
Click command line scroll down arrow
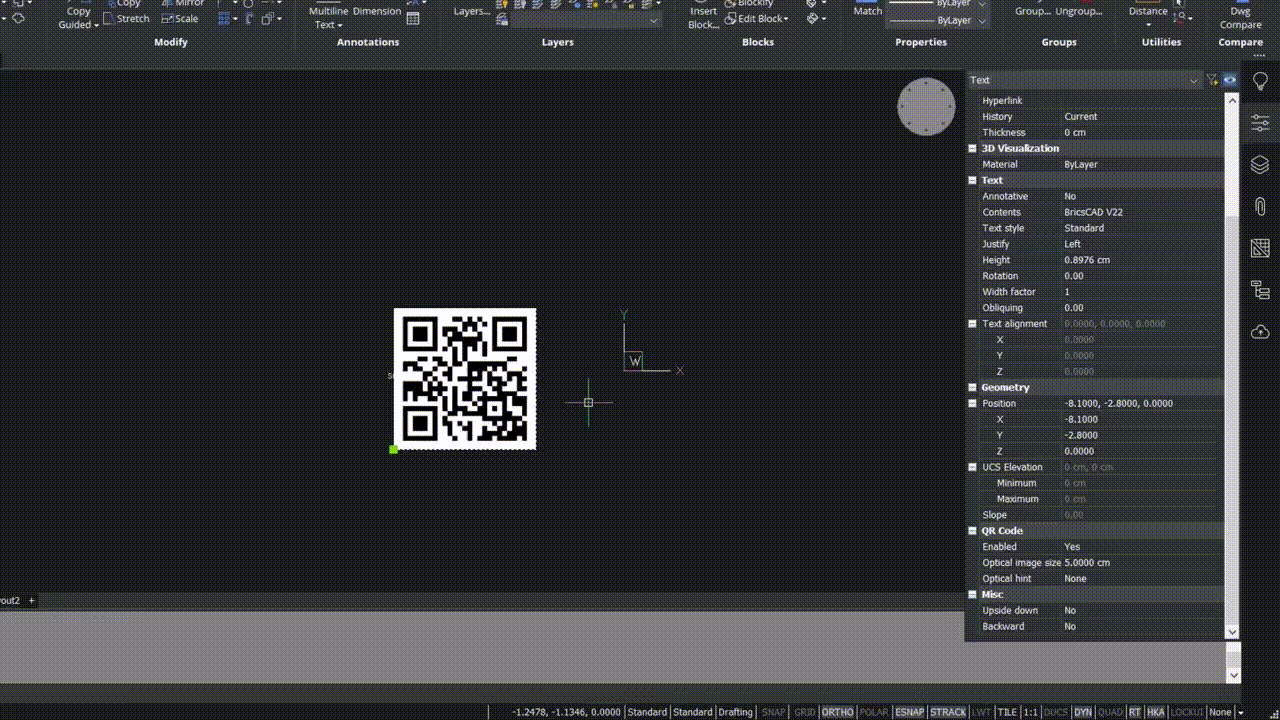click(1232, 676)
